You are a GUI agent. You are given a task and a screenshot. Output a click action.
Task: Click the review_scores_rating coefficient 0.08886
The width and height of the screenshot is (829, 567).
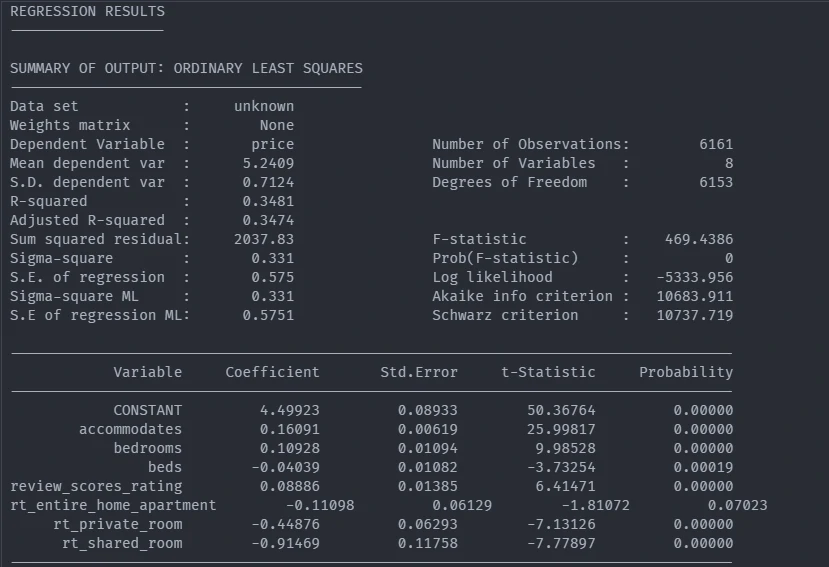click(290, 487)
